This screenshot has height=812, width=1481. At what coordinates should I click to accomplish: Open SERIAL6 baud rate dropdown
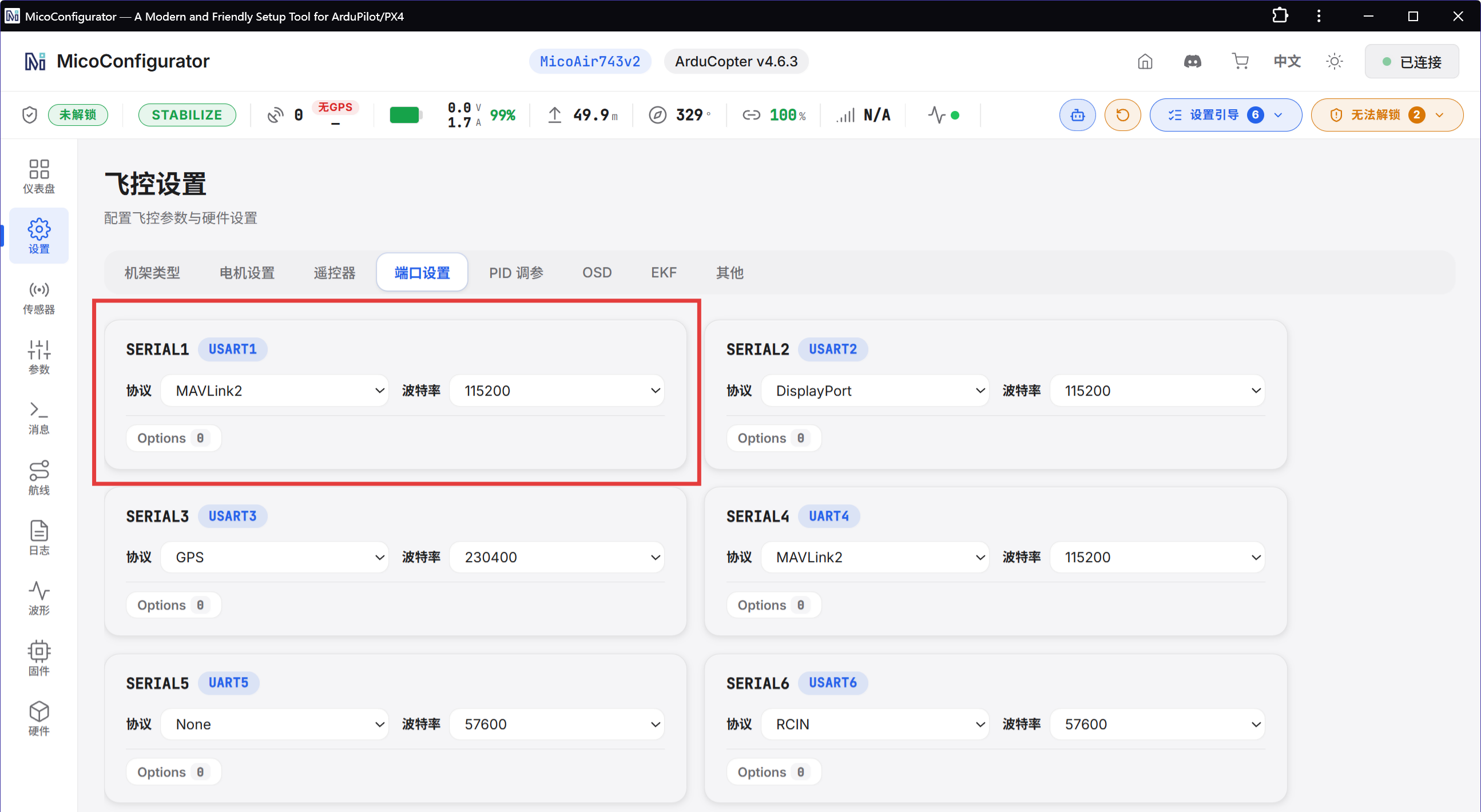[1157, 724]
